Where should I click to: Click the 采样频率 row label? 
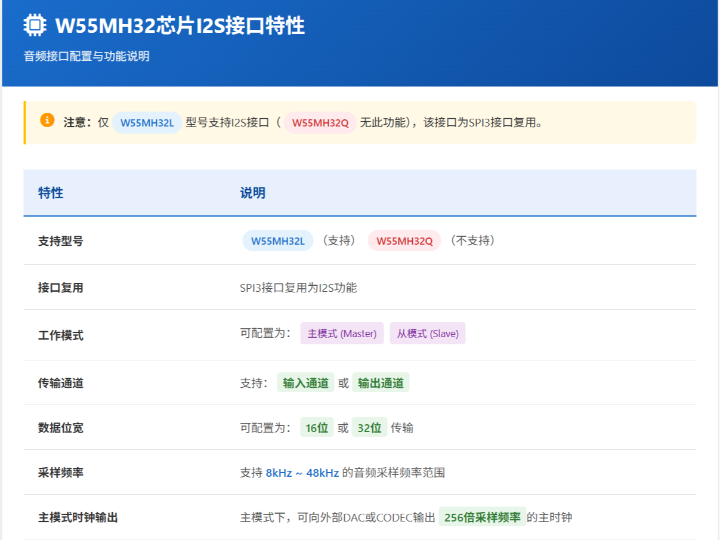click(x=60, y=472)
